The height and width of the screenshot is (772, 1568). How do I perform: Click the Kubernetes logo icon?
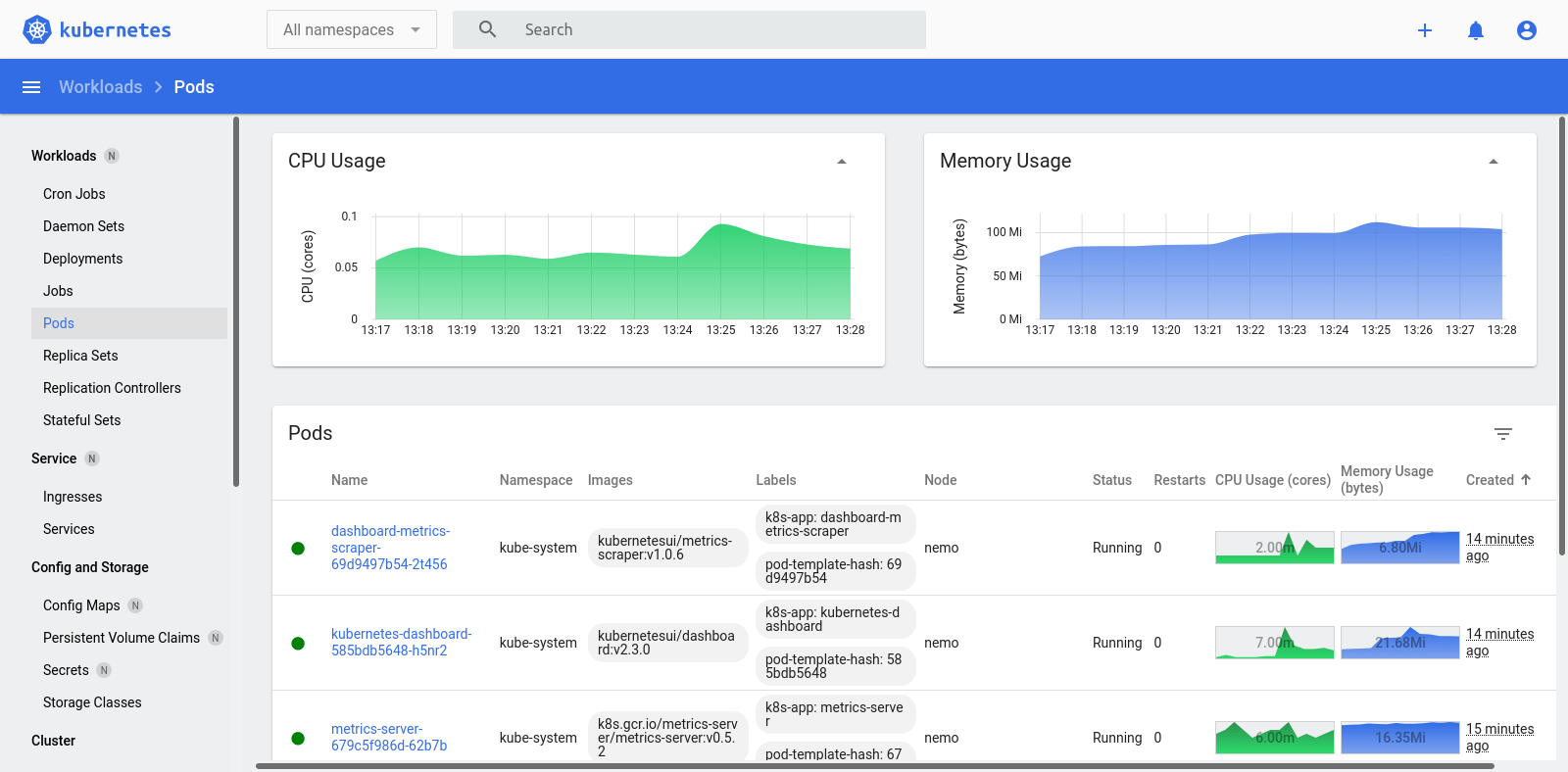[x=37, y=30]
